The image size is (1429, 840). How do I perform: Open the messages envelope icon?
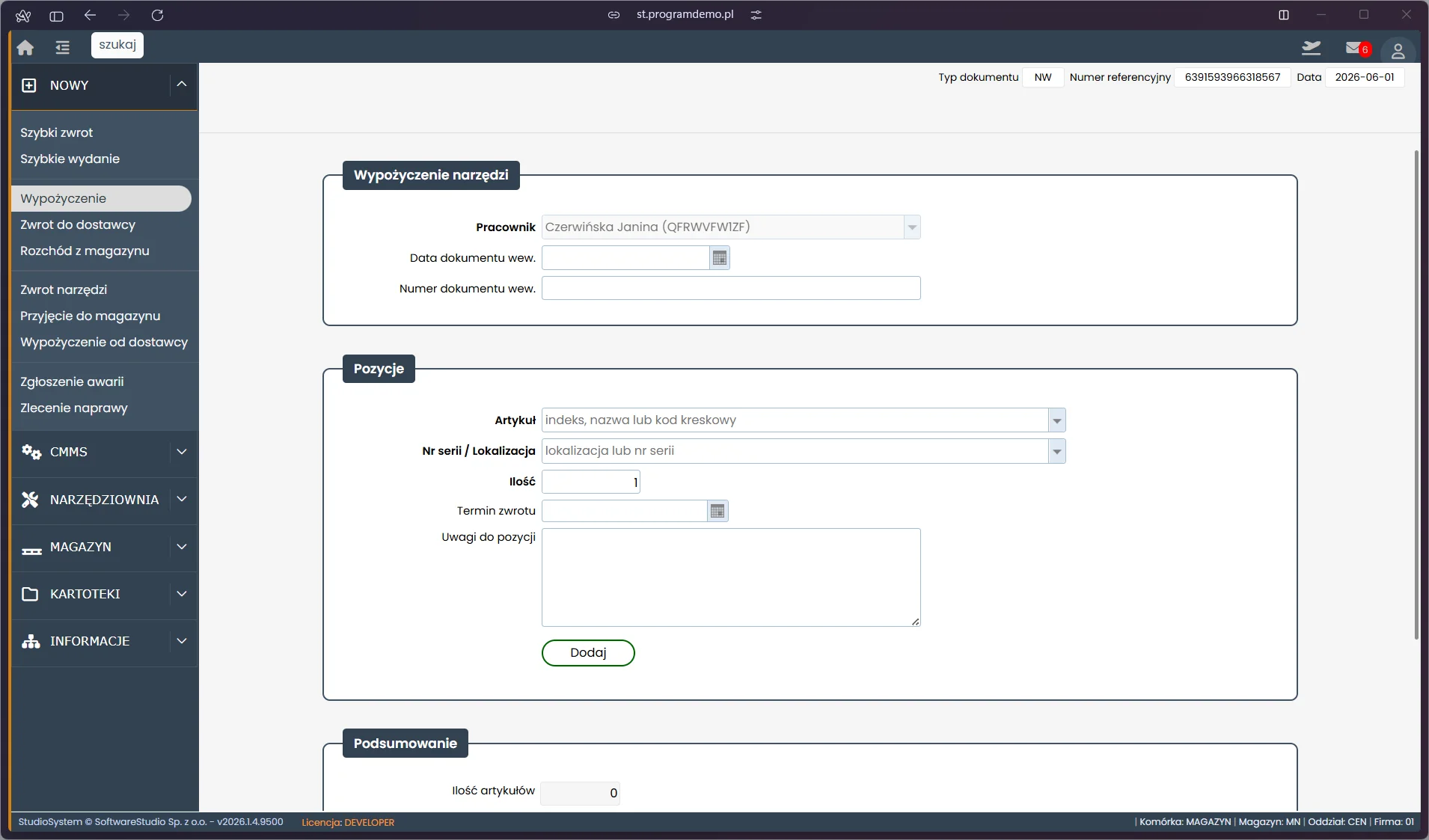pos(1353,48)
